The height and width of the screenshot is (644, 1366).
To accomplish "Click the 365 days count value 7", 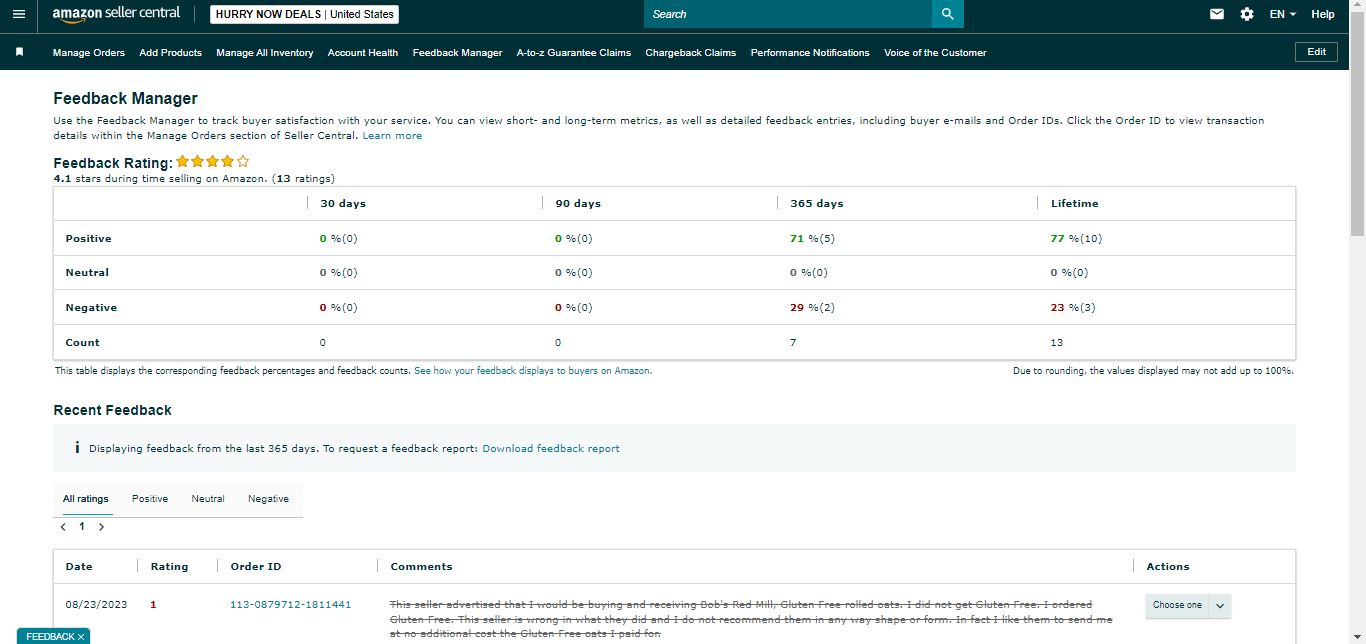I will 793,342.
